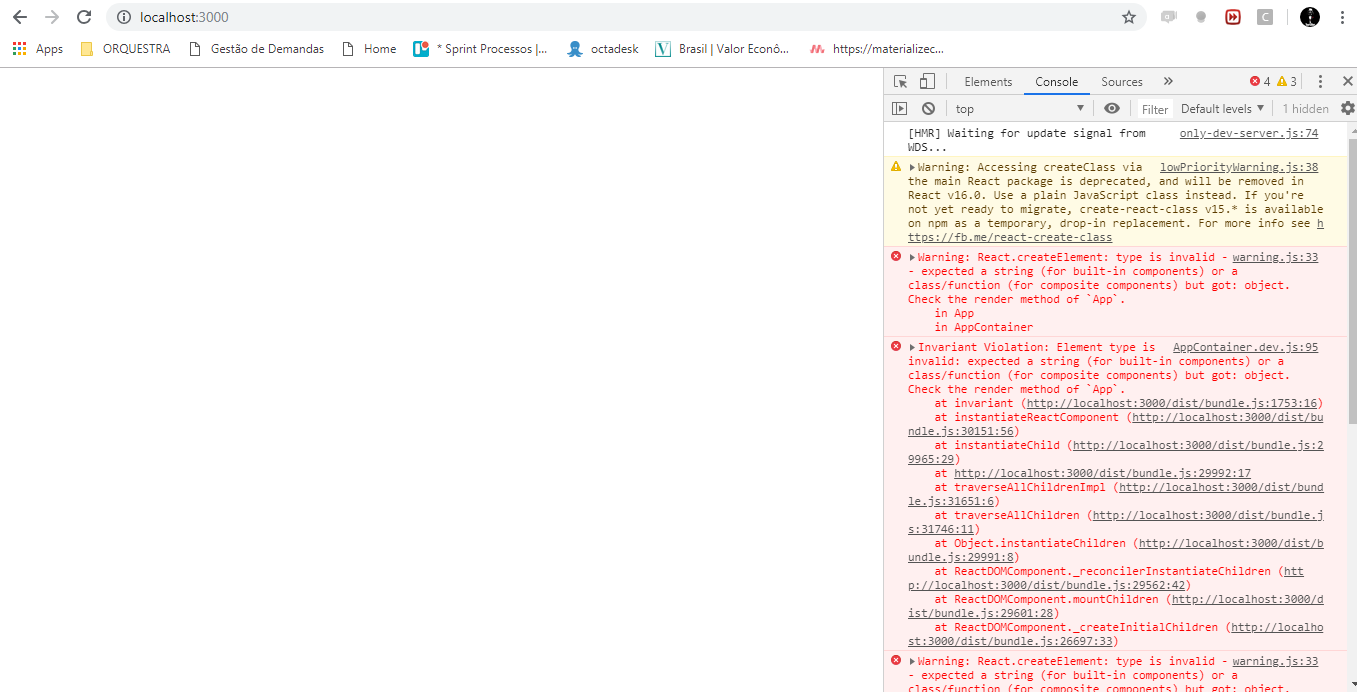Expand the Invariant Violation error details
This screenshot has width=1357, height=692.
click(x=913, y=347)
